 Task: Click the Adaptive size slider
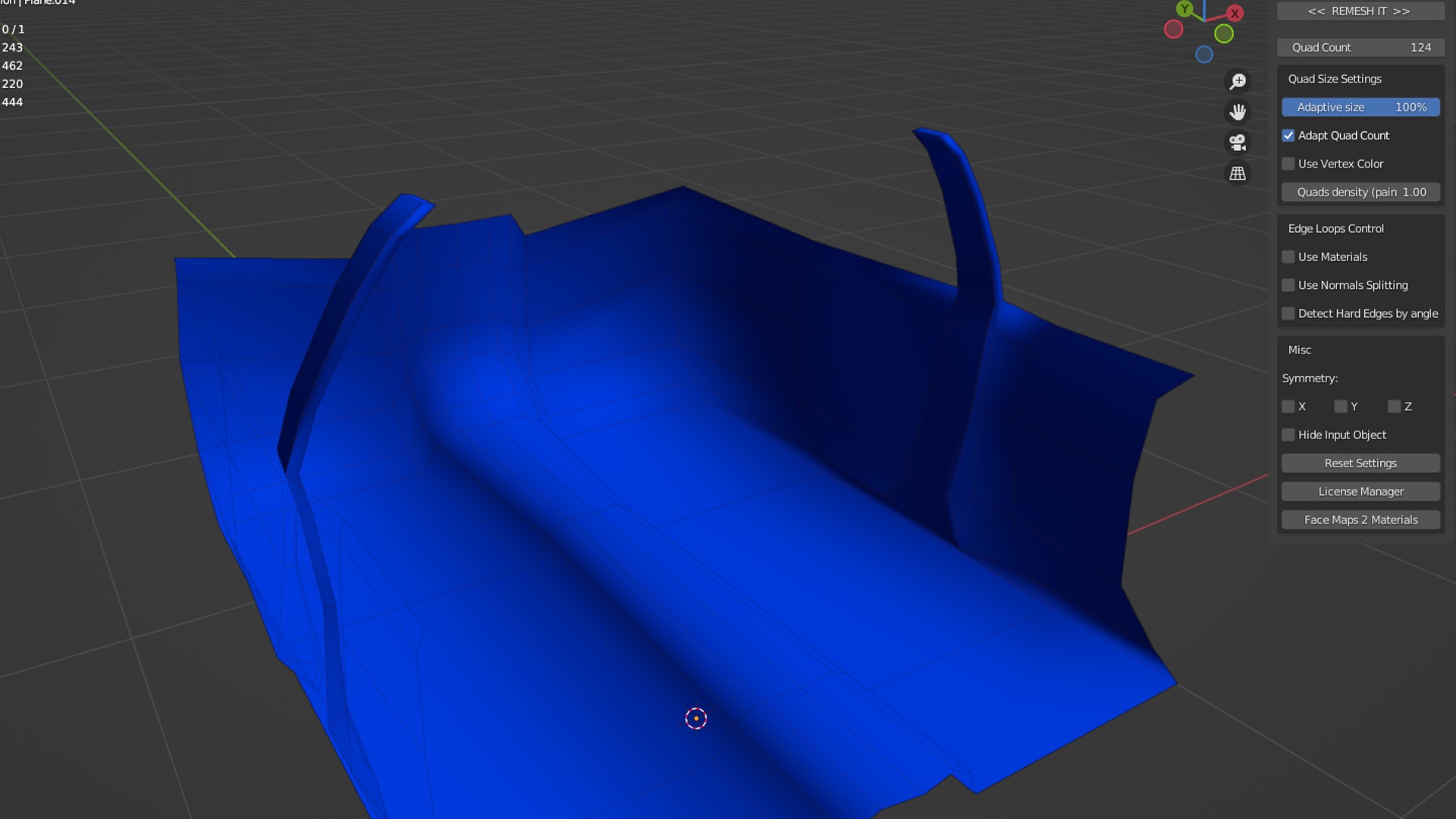coord(1360,108)
